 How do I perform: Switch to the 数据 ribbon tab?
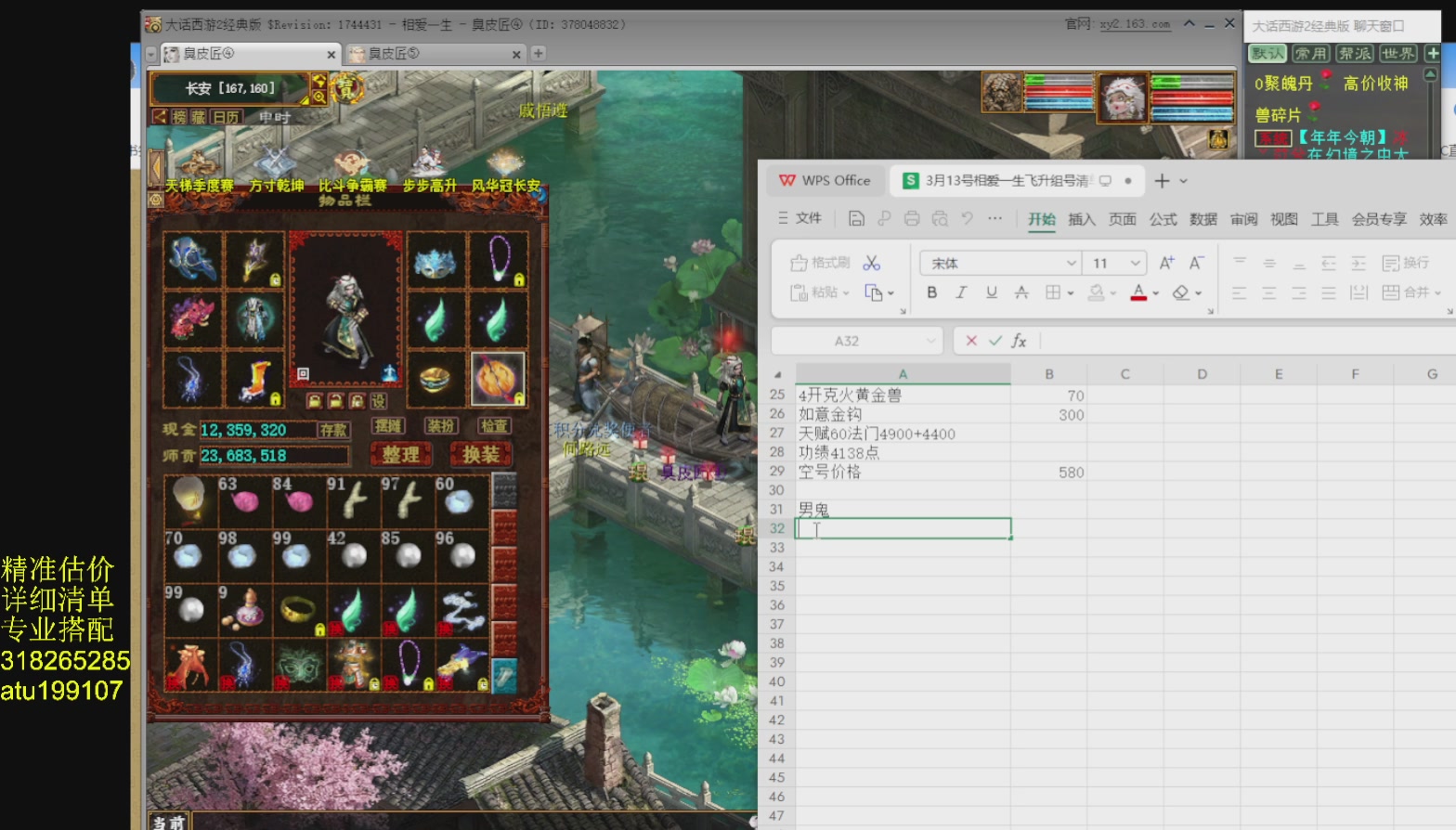(x=1203, y=219)
